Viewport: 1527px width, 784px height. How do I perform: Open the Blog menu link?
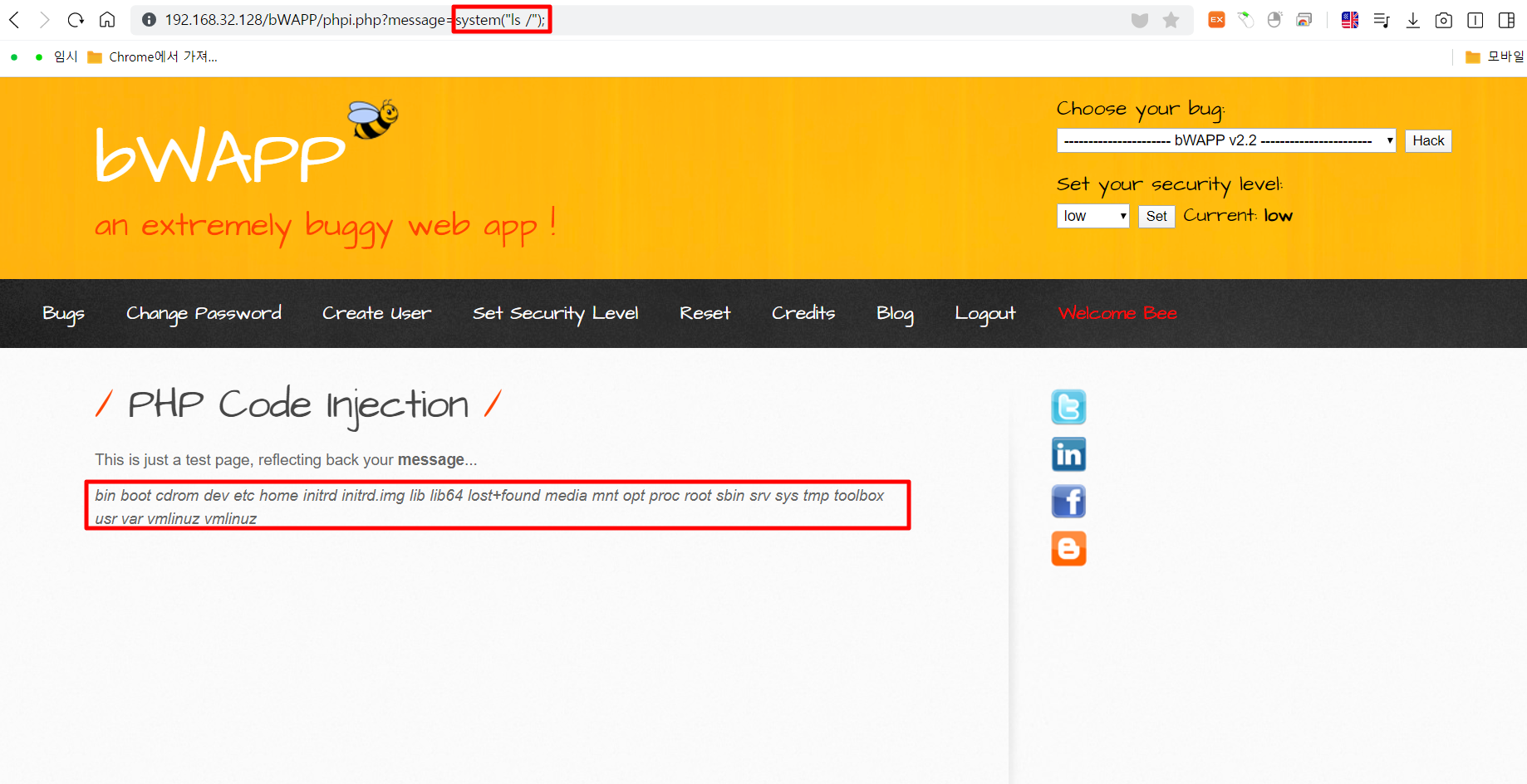[x=895, y=313]
